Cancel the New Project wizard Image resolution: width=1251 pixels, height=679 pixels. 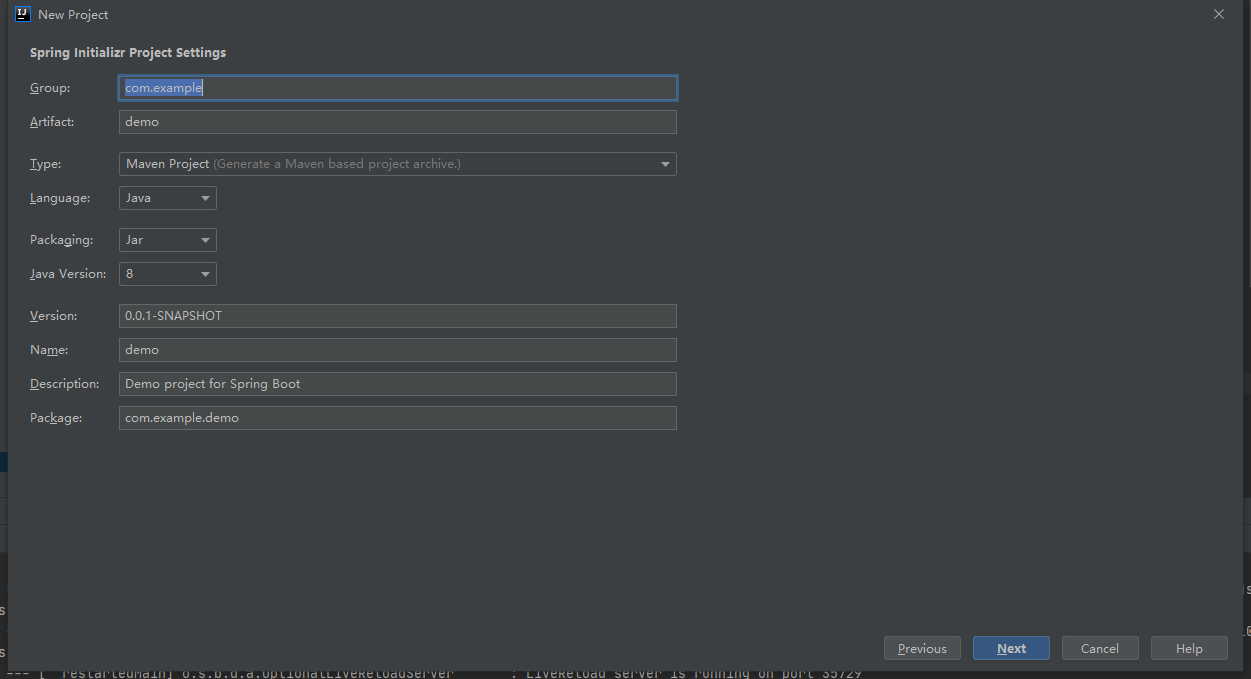[1100, 648]
